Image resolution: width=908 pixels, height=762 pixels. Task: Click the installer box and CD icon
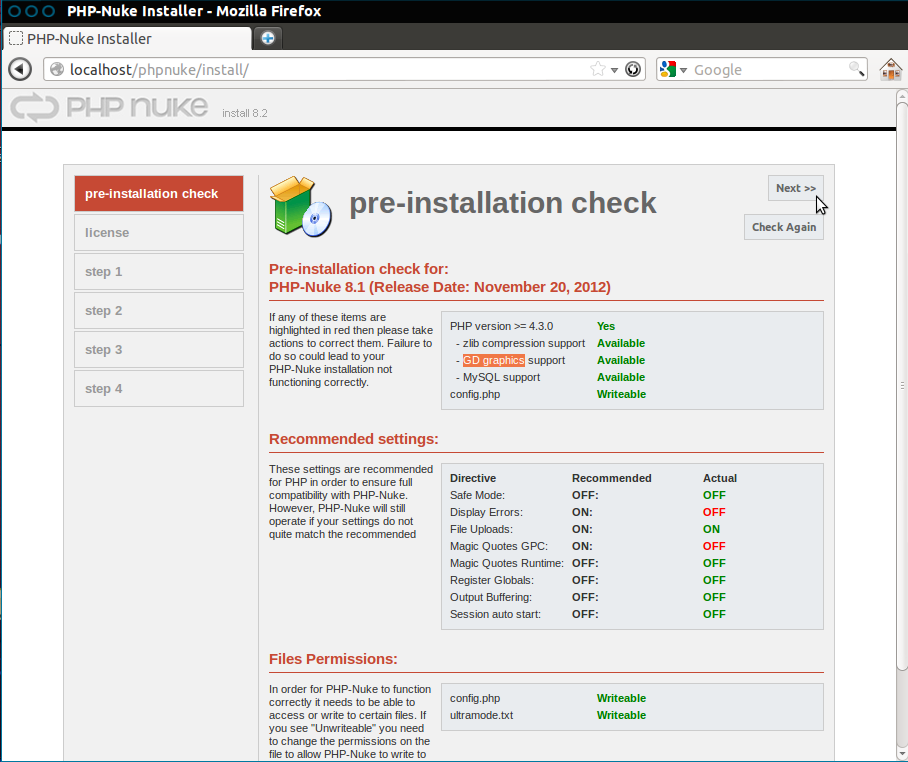pos(301,207)
